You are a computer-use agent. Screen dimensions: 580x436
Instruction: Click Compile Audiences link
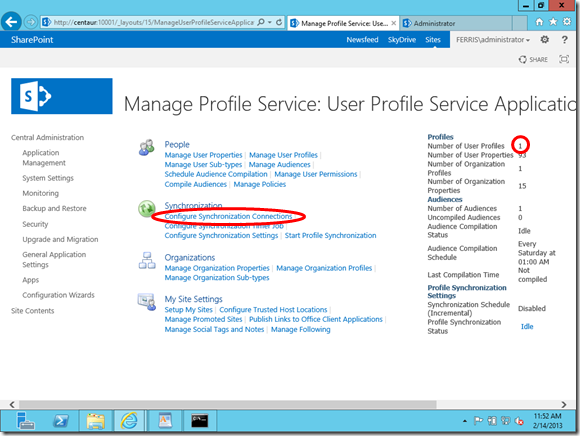coord(195,184)
